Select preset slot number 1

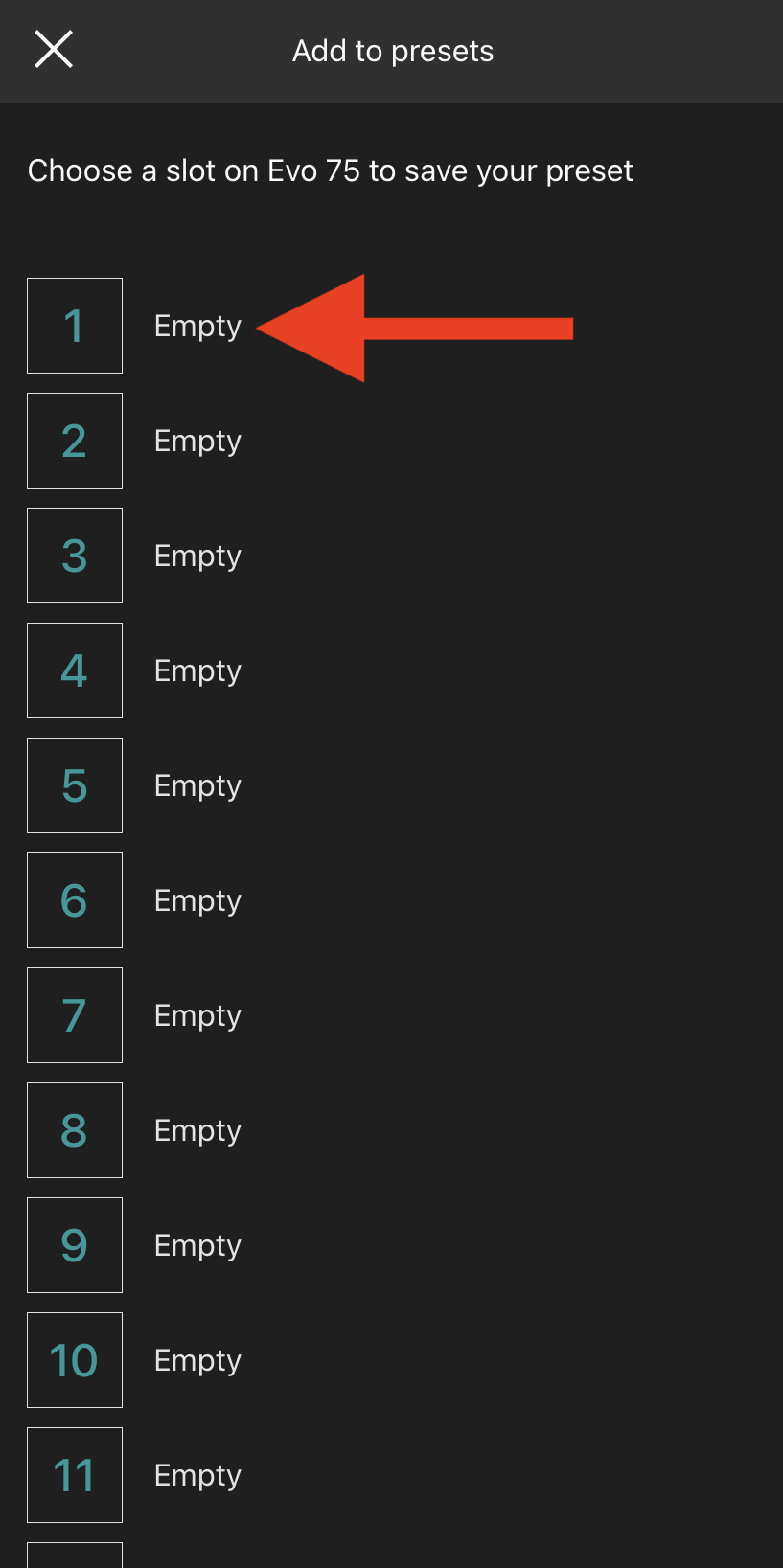(75, 326)
